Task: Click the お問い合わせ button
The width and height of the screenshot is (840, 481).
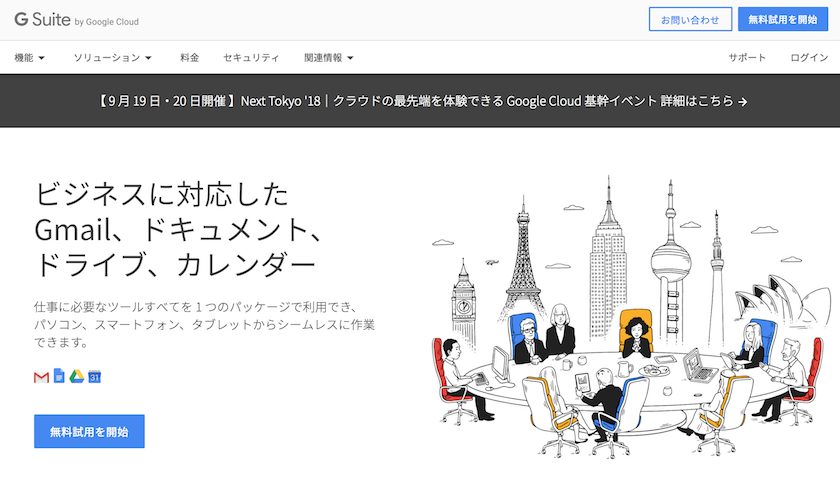Action: pos(690,19)
